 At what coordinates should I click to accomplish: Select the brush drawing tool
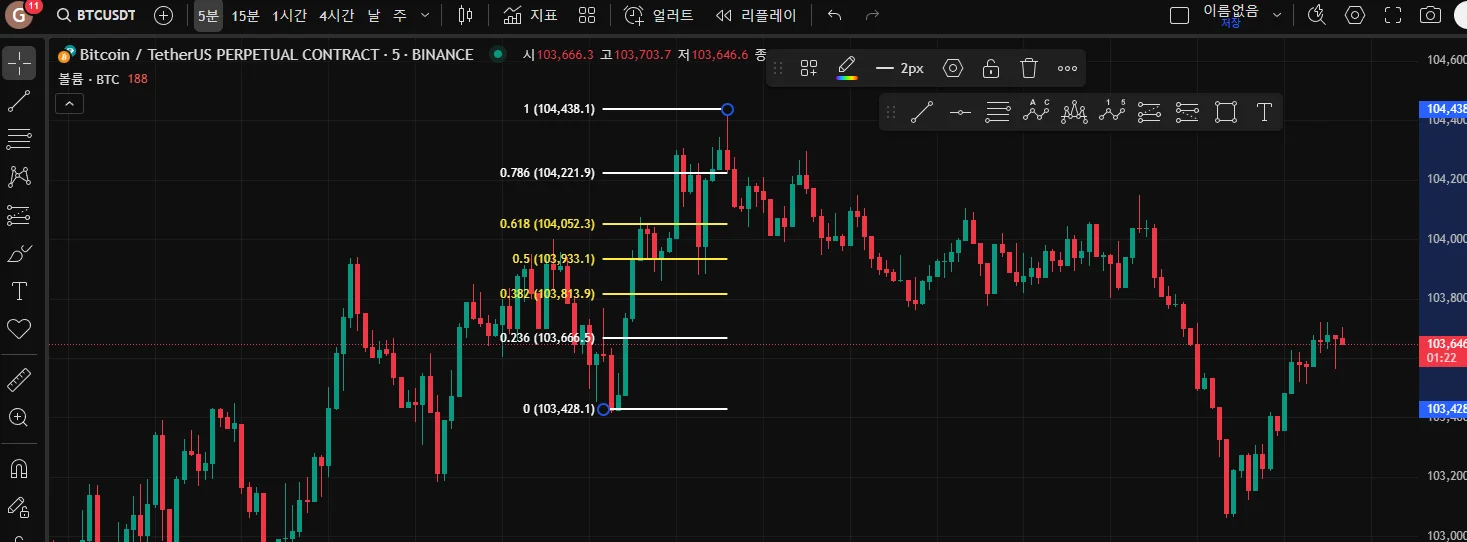click(19, 253)
